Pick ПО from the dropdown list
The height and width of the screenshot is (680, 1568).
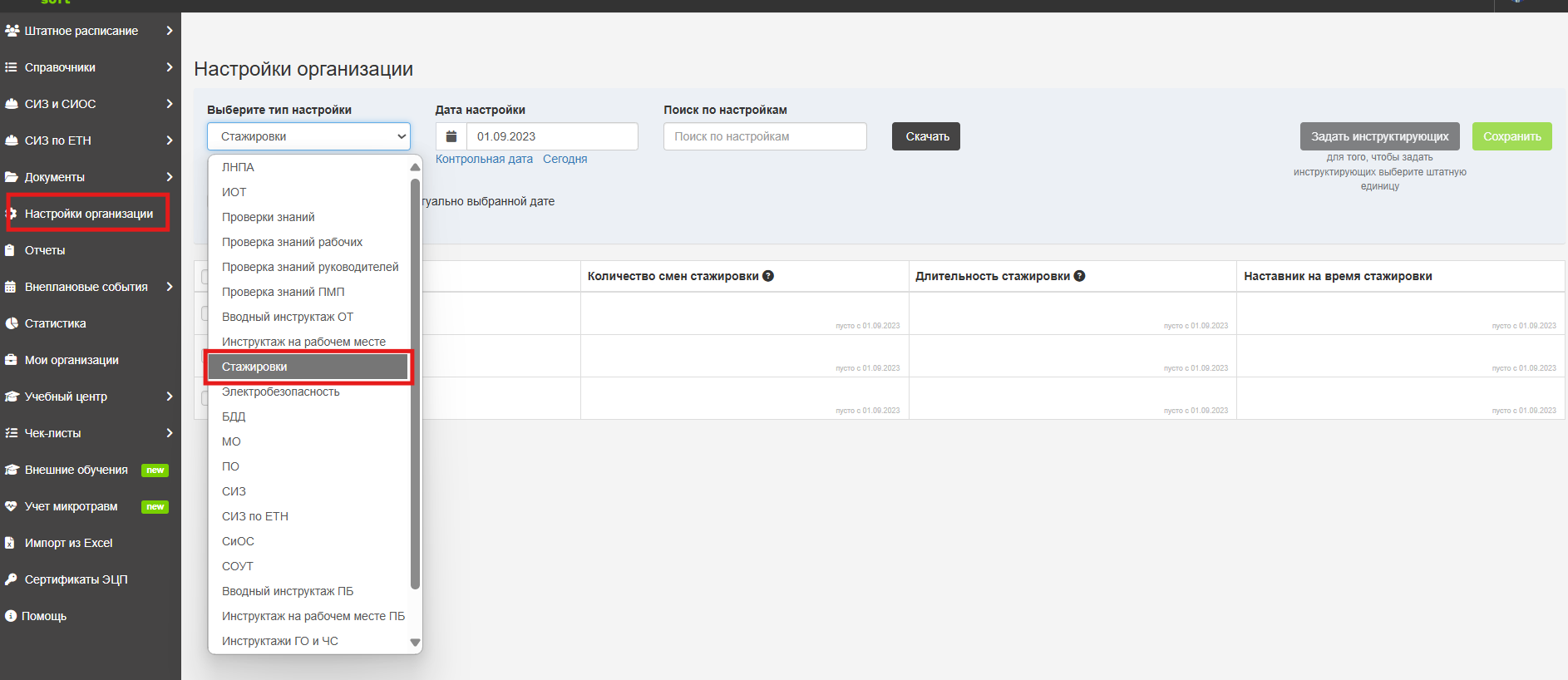click(308, 466)
